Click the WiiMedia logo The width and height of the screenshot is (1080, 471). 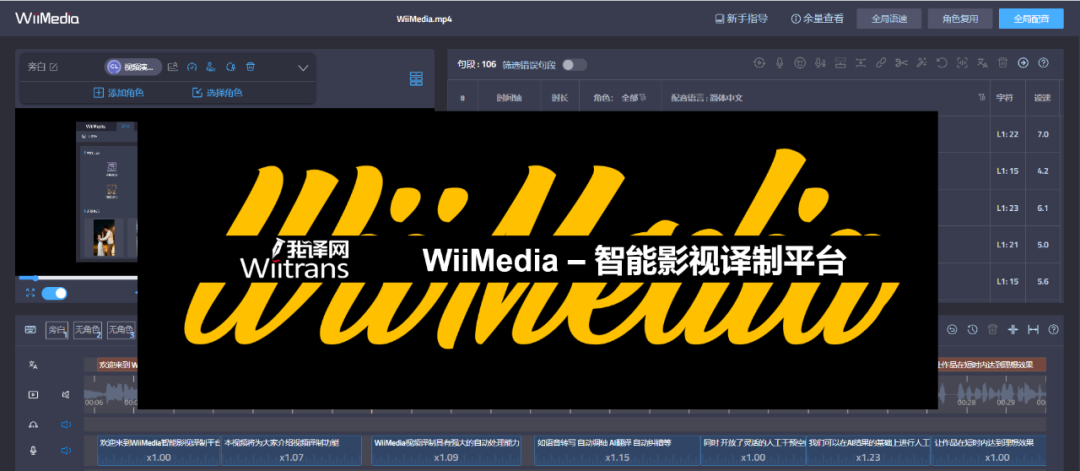(47, 18)
